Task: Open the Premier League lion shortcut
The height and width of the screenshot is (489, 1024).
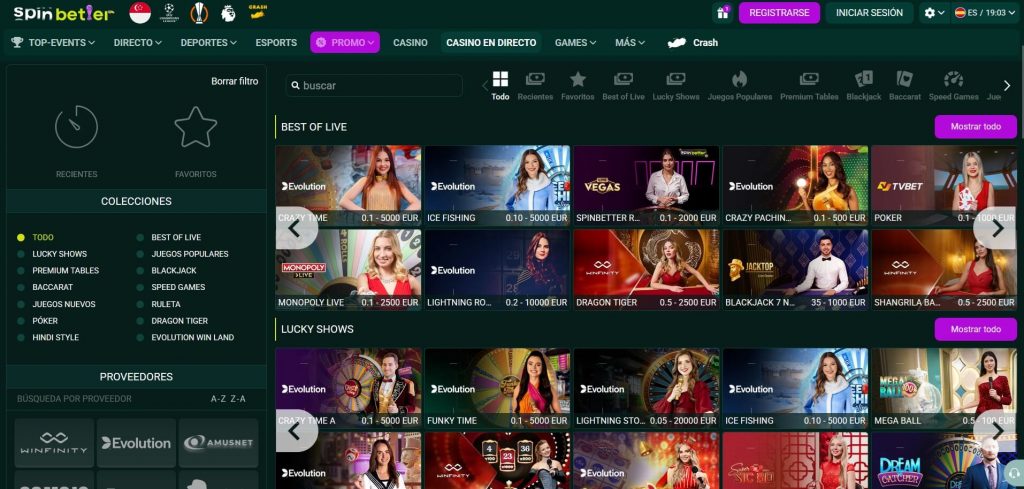Action: 228,12
